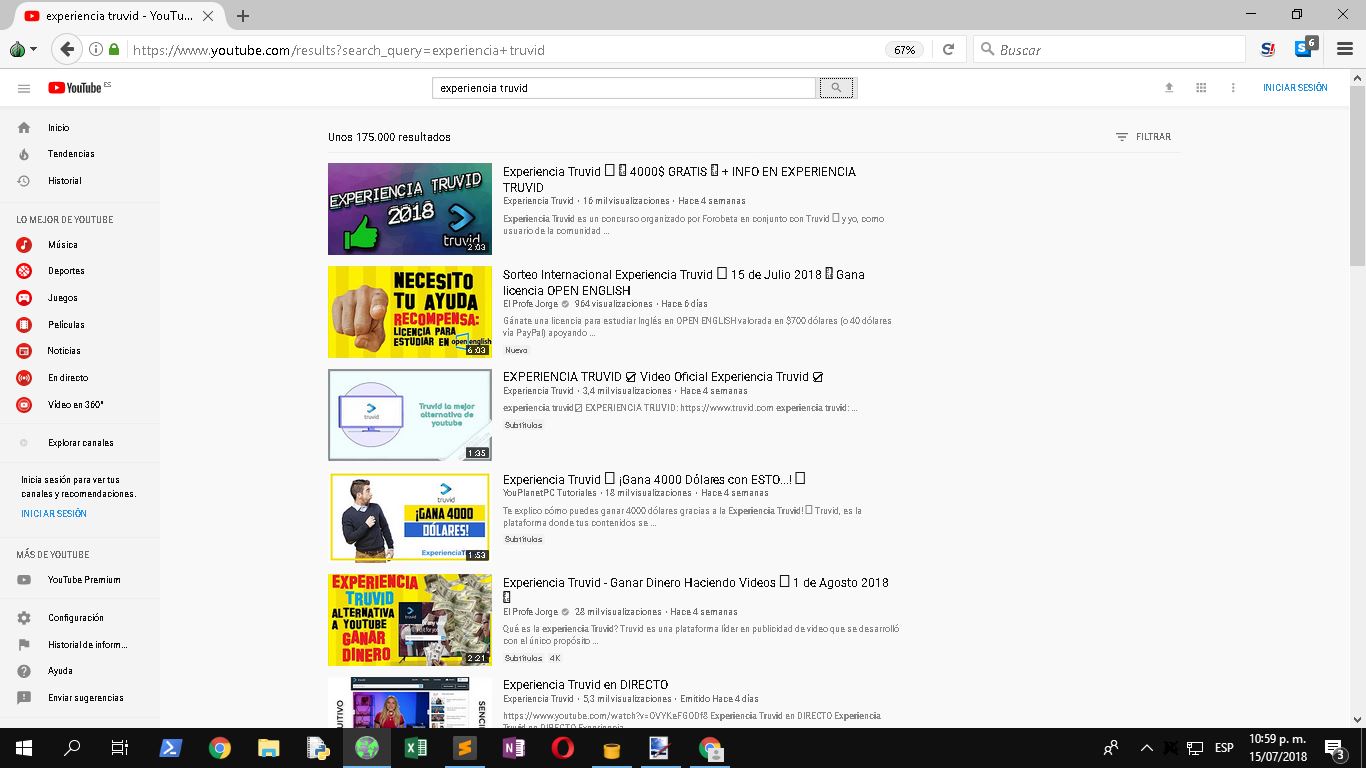This screenshot has height=768, width=1366.
Task: Click the Buscar browser search box
Action: (1110, 49)
